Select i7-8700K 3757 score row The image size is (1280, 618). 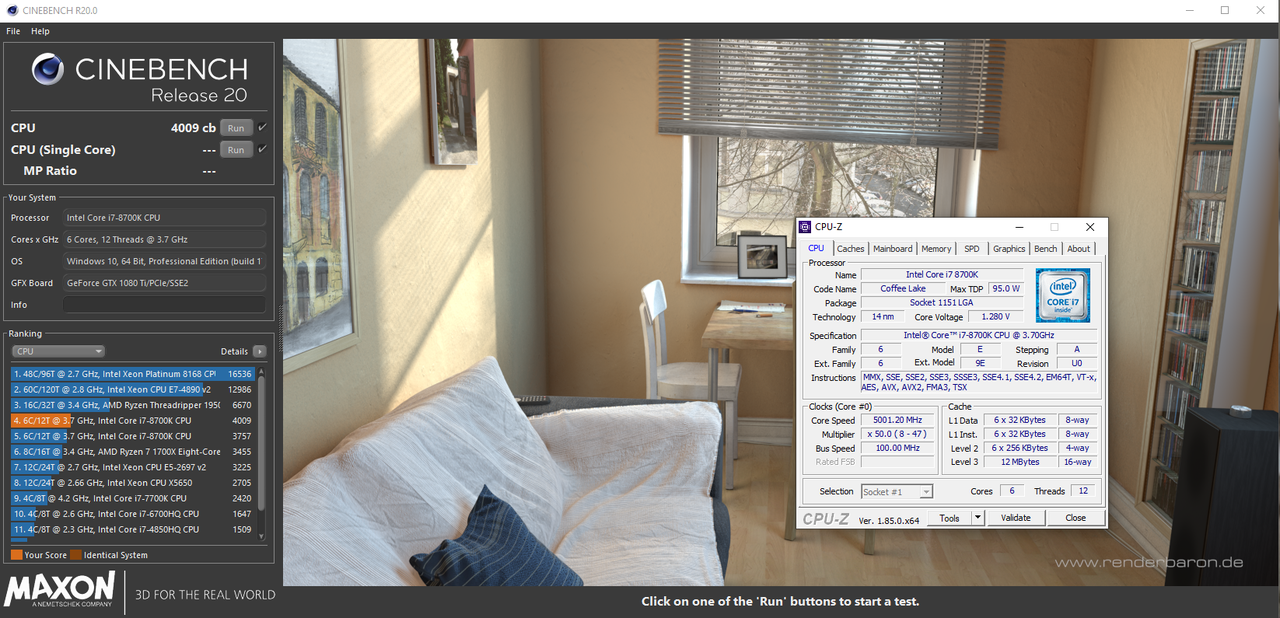click(133, 436)
